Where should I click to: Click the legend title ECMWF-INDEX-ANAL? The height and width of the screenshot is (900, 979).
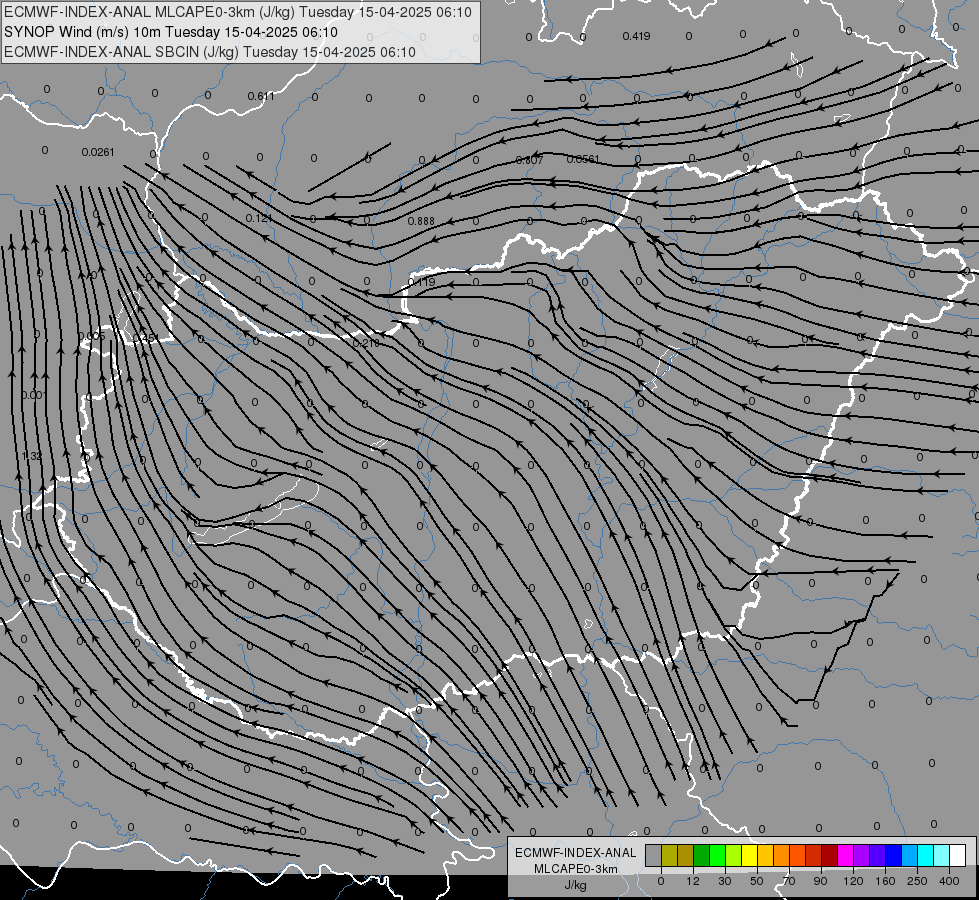(576, 853)
